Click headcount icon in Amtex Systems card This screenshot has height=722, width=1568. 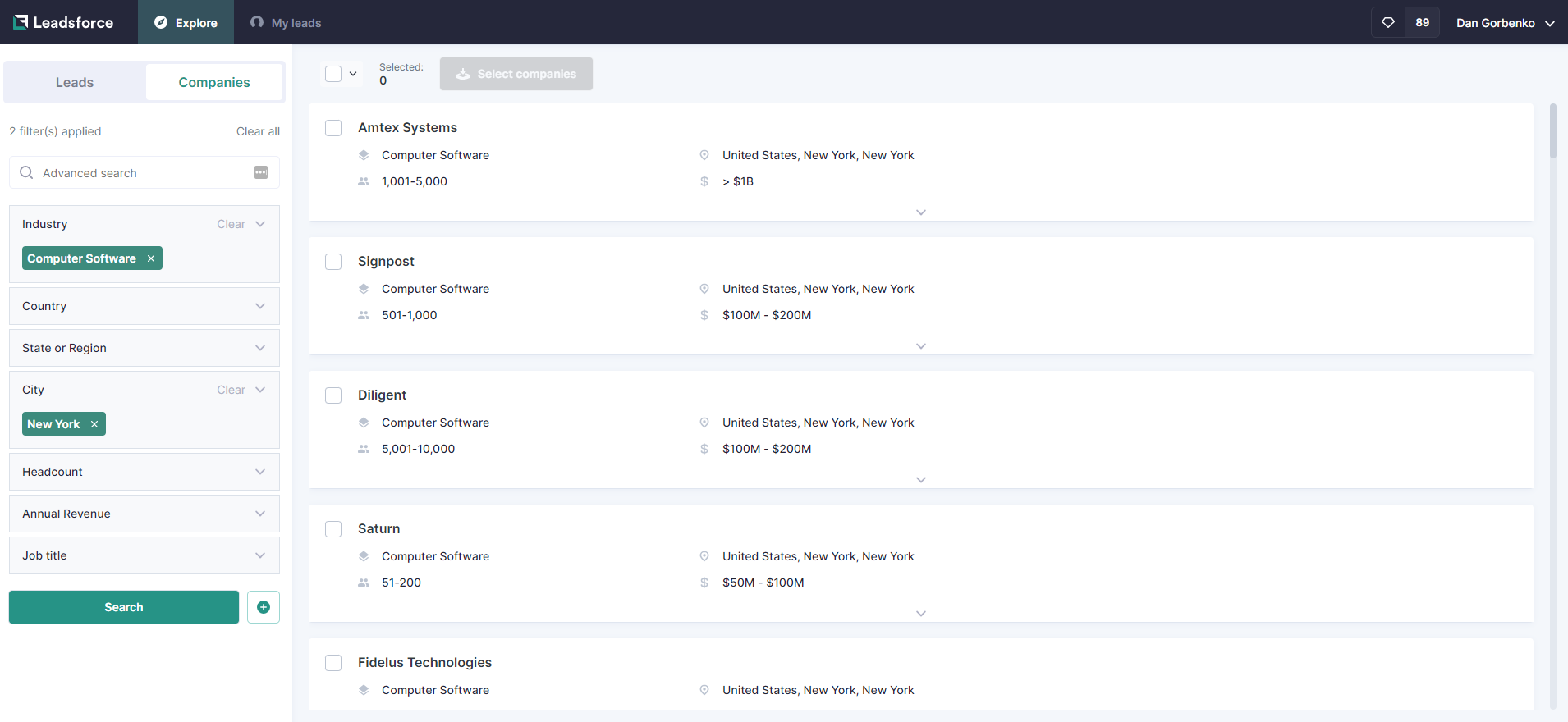pos(364,181)
